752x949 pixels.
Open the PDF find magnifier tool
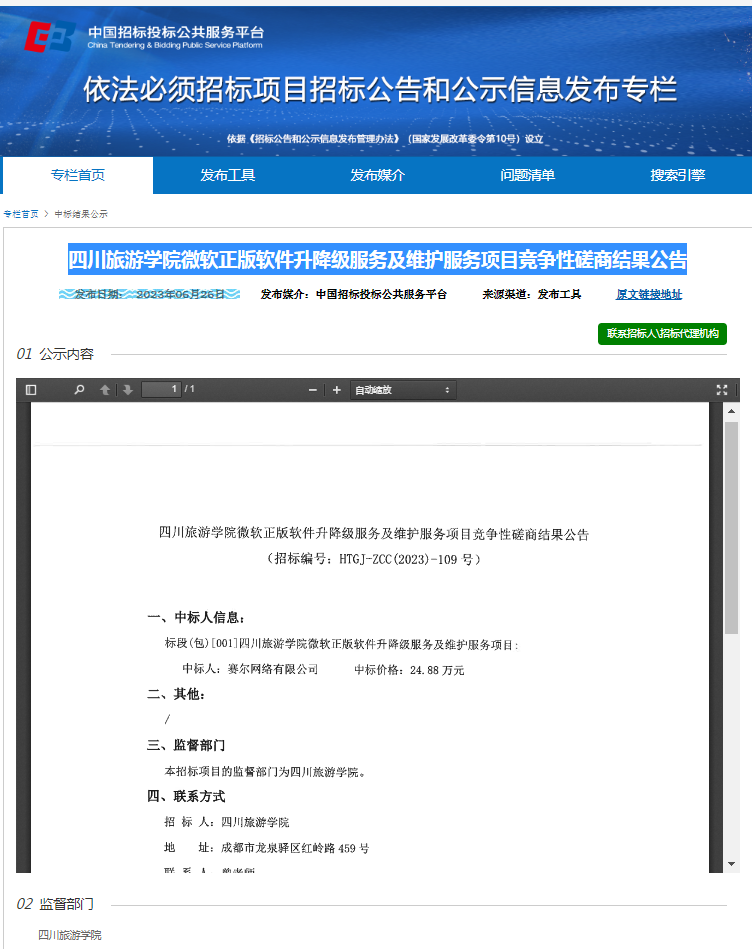pos(79,390)
